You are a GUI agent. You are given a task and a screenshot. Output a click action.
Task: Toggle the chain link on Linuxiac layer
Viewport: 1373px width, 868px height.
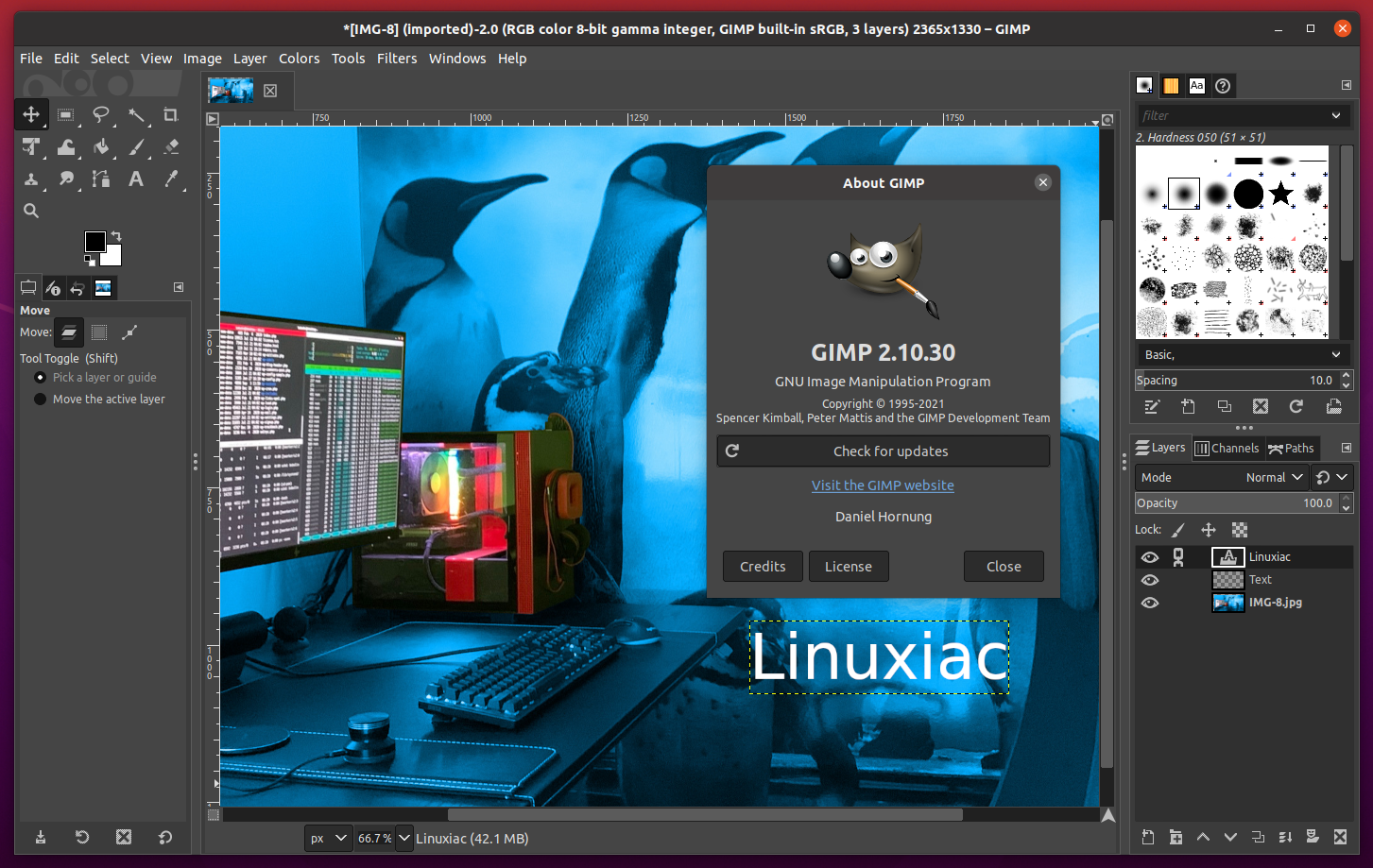point(1178,557)
